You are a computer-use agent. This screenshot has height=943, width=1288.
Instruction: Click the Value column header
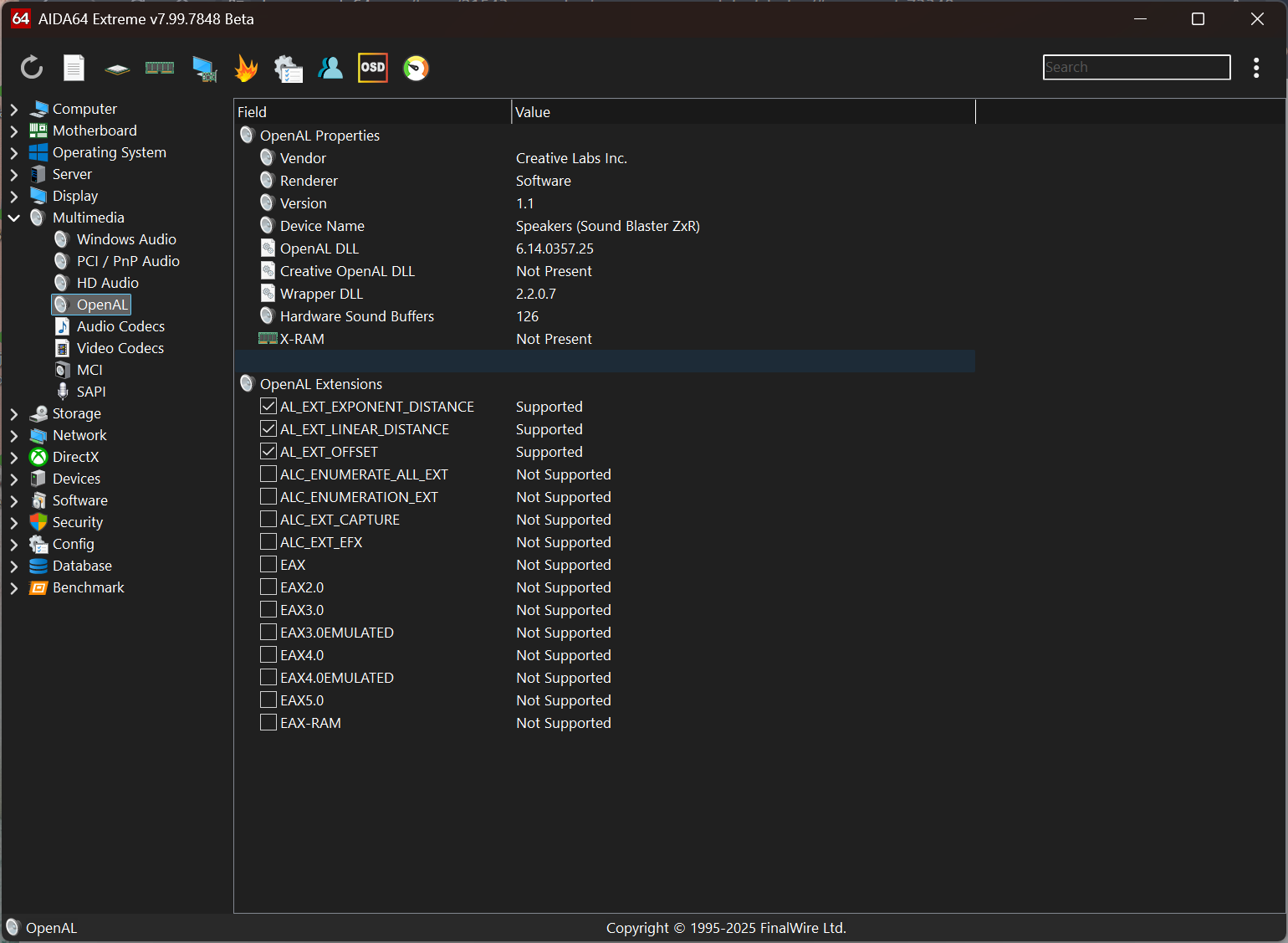tap(744, 112)
